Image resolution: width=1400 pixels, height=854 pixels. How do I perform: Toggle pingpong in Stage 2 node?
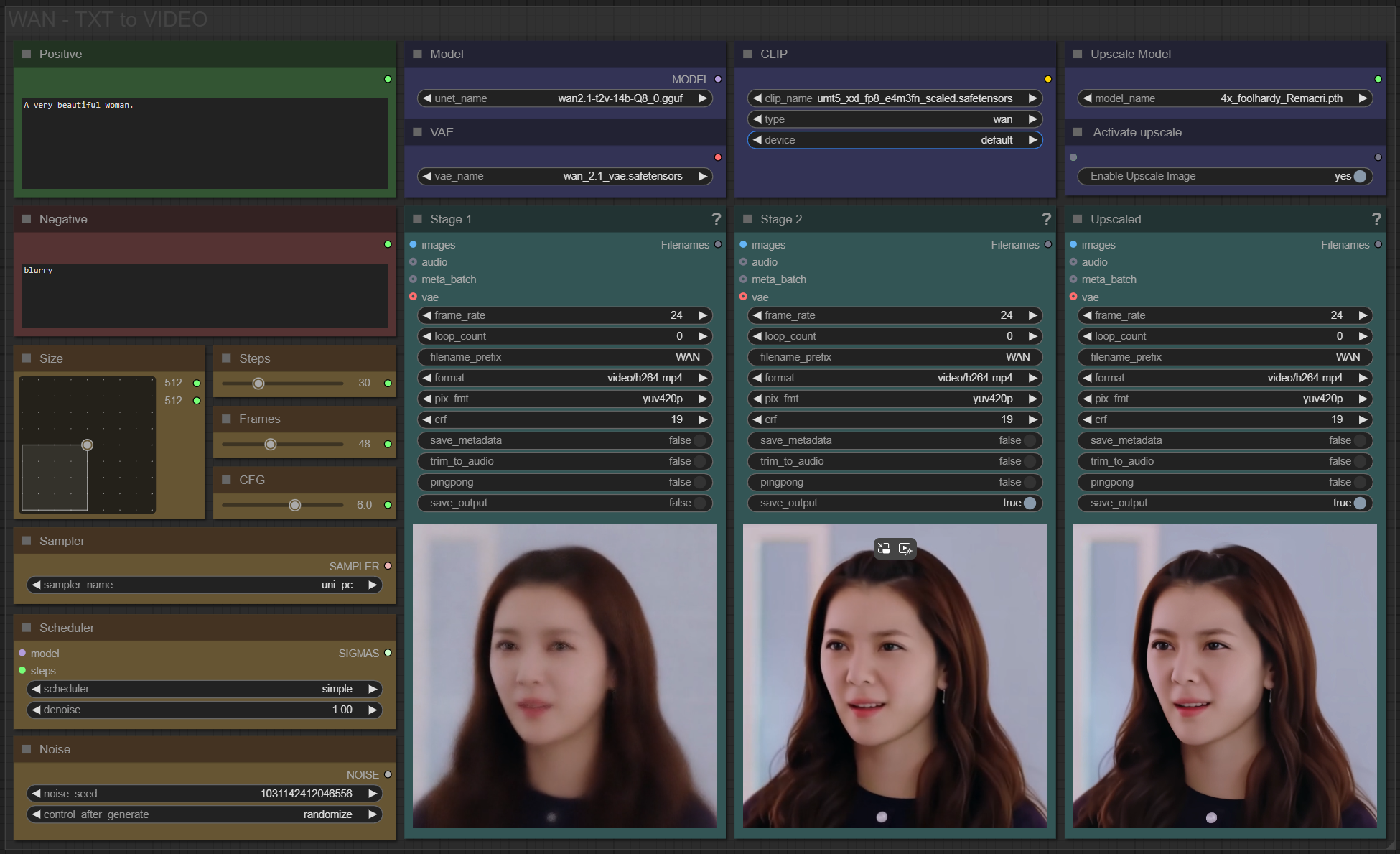point(1029,482)
